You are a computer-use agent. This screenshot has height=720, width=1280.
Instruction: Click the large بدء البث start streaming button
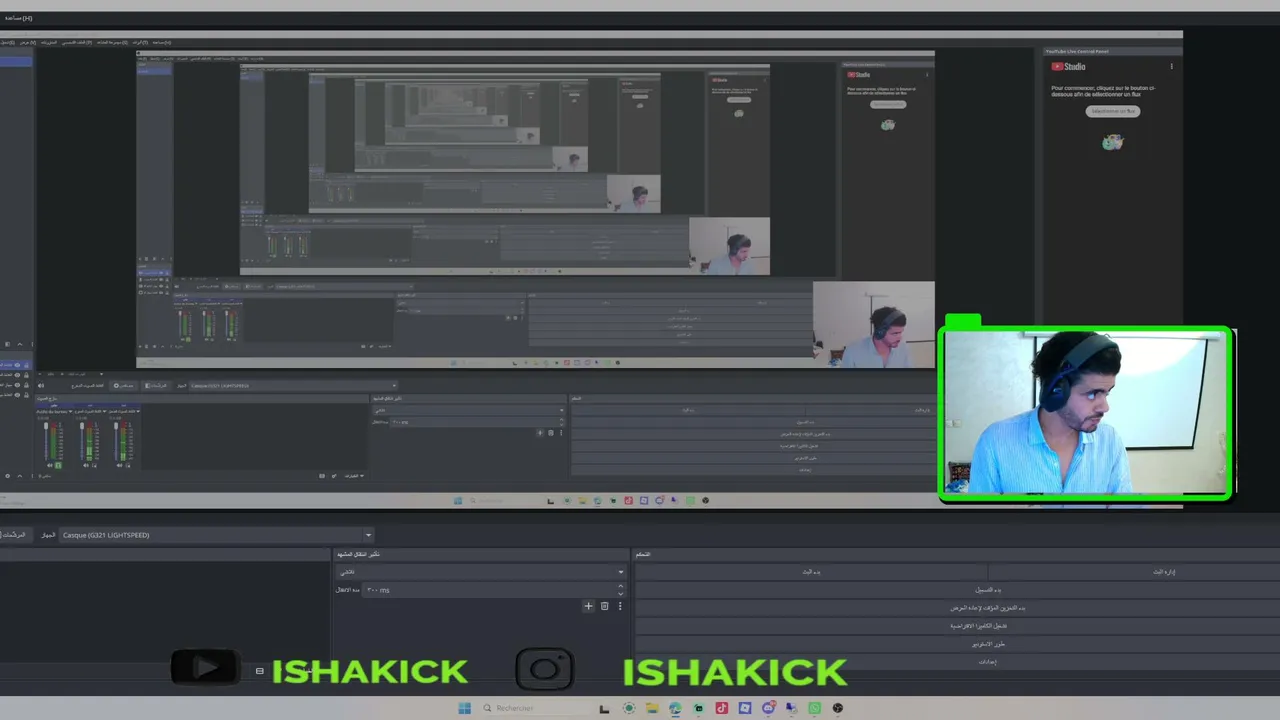click(811, 572)
